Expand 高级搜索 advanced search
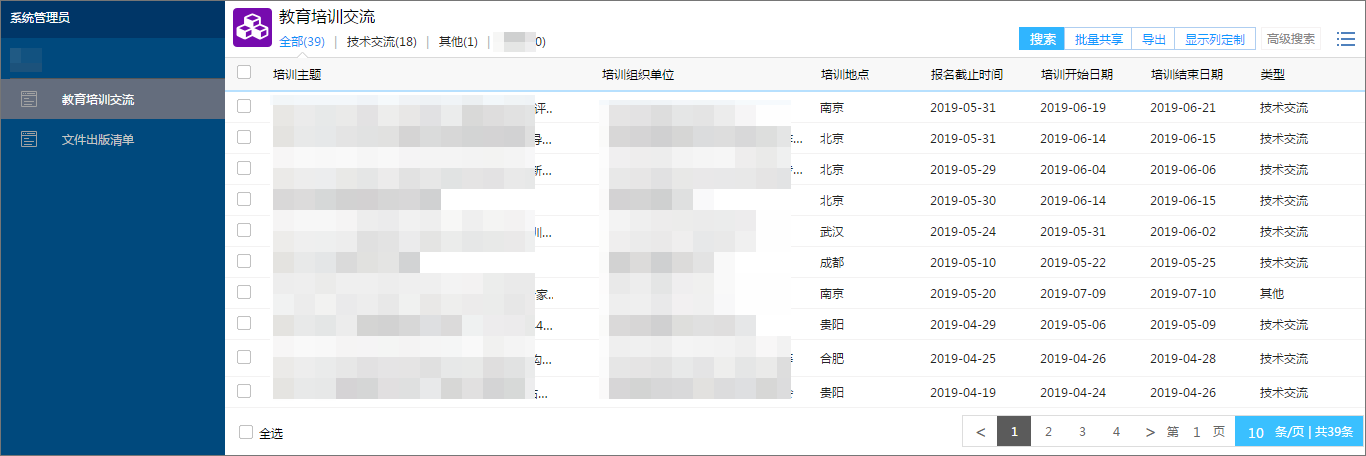This screenshot has height=456, width=1366. pos(1290,39)
